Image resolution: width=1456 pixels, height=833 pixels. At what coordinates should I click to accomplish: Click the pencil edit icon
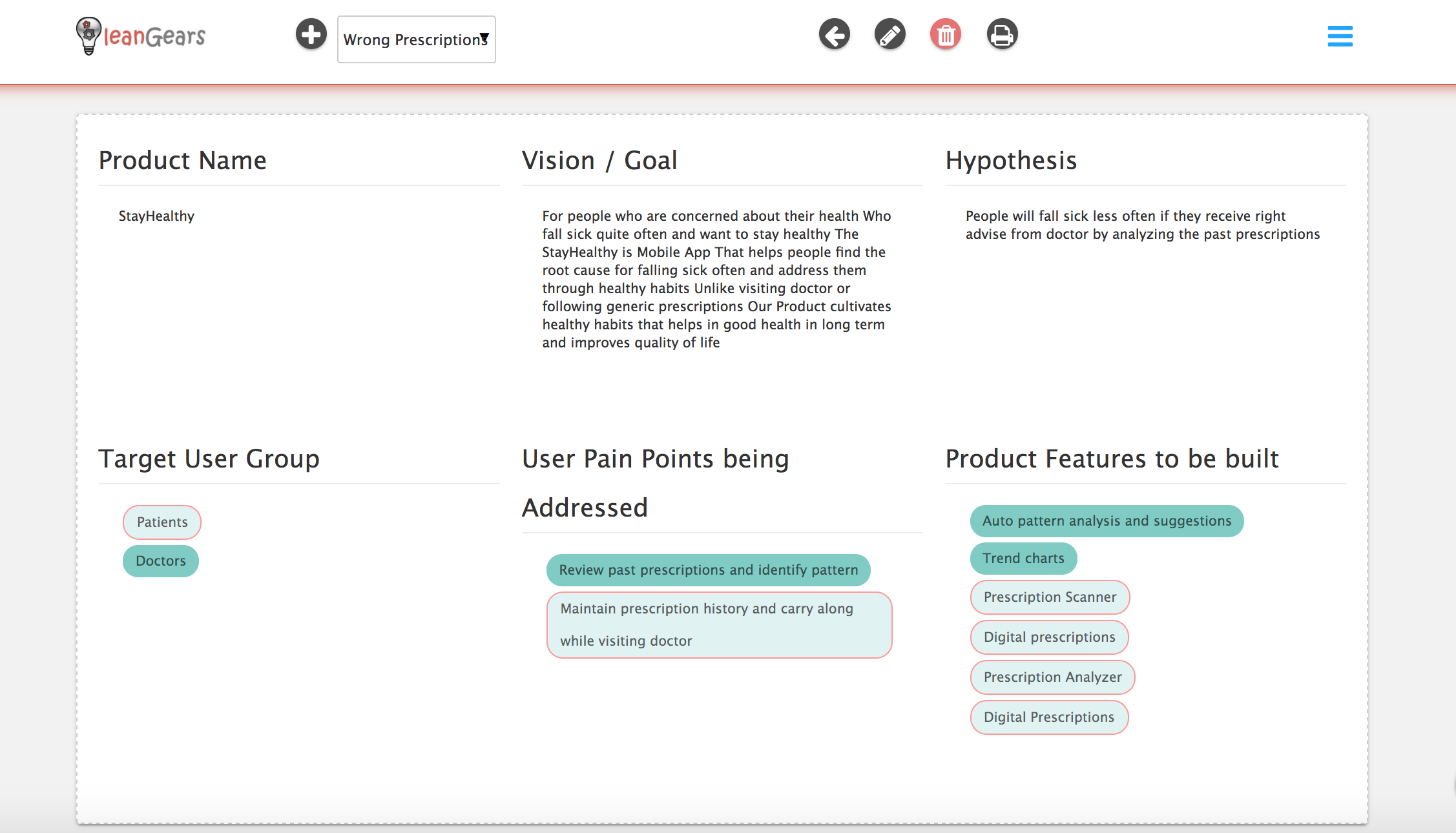pos(889,34)
